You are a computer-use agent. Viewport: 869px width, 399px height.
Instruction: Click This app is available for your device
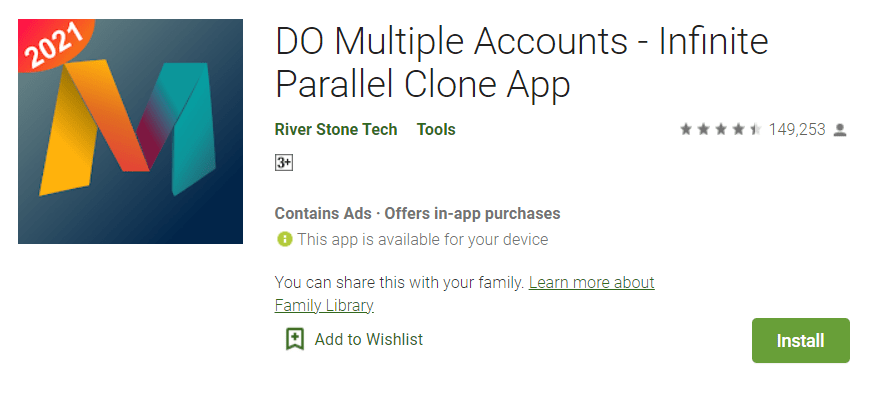422,239
